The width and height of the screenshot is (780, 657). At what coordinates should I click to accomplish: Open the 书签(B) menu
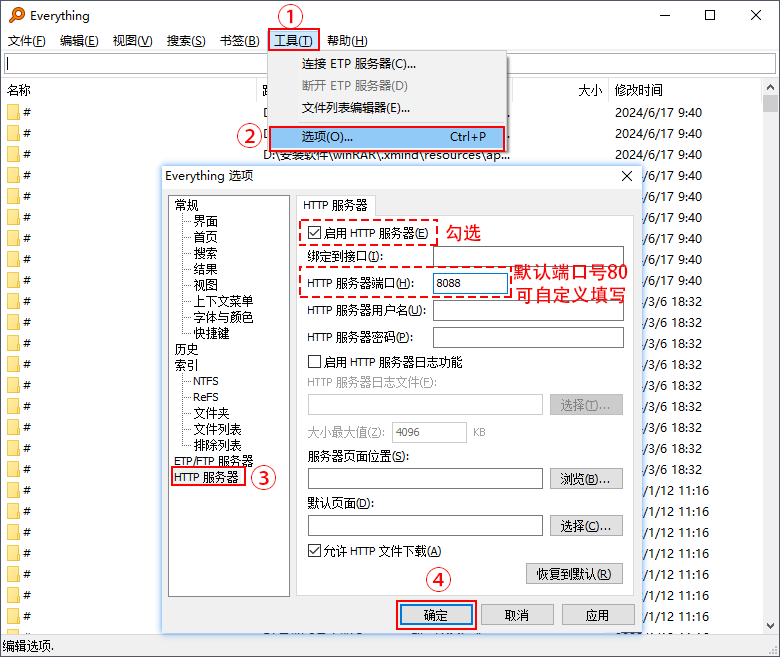tap(240, 41)
